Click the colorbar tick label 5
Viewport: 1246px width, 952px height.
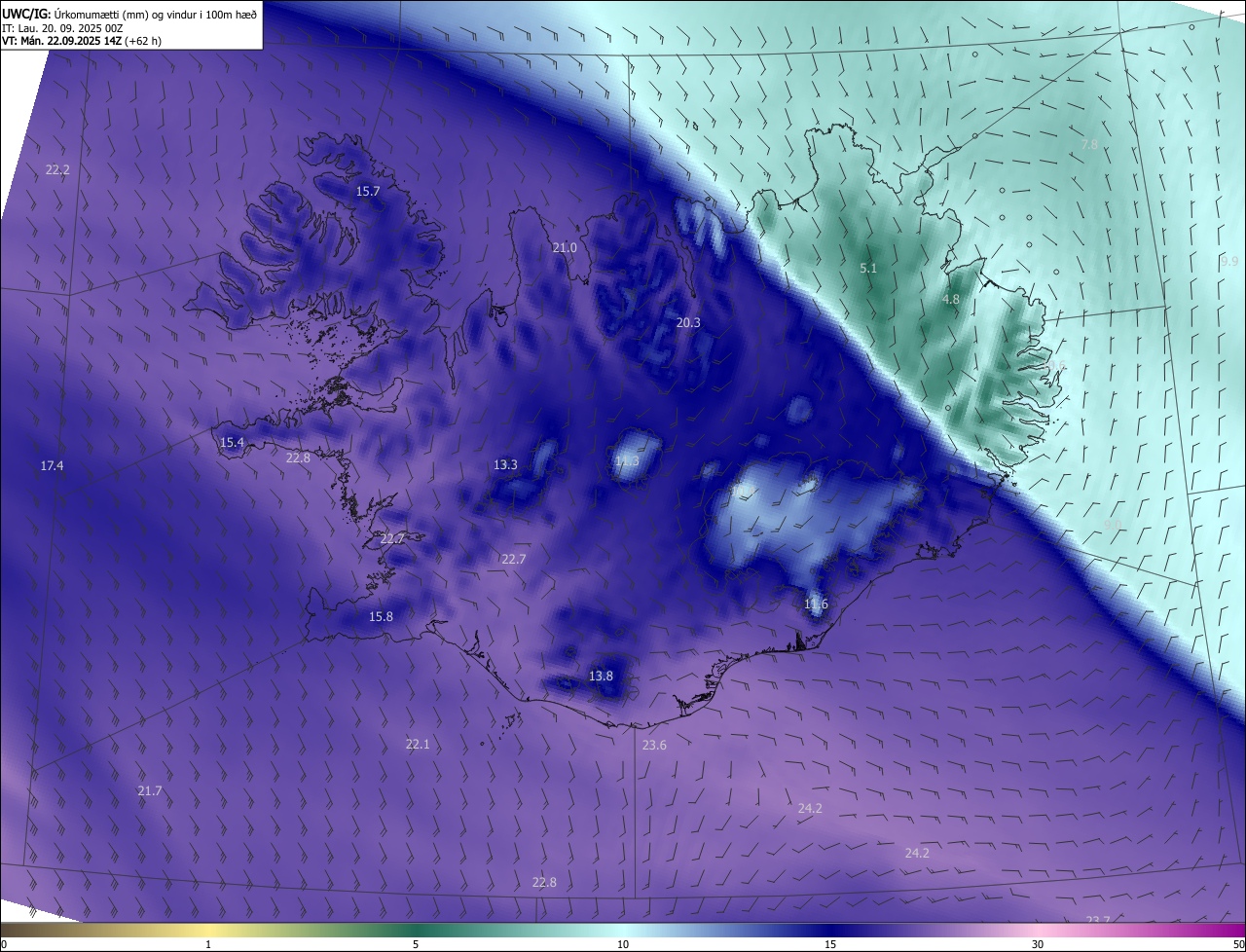(416, 944)
